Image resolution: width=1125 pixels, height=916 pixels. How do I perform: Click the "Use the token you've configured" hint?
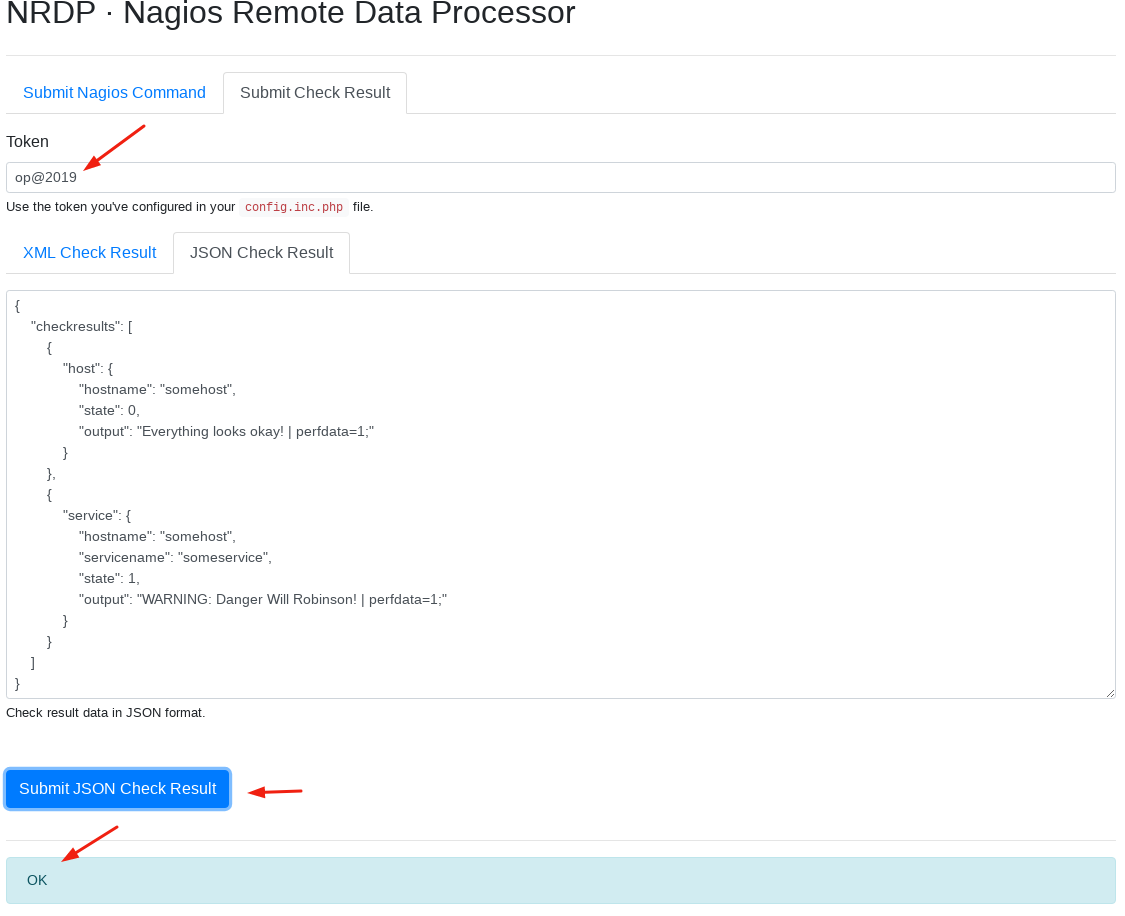click(120, 207)
